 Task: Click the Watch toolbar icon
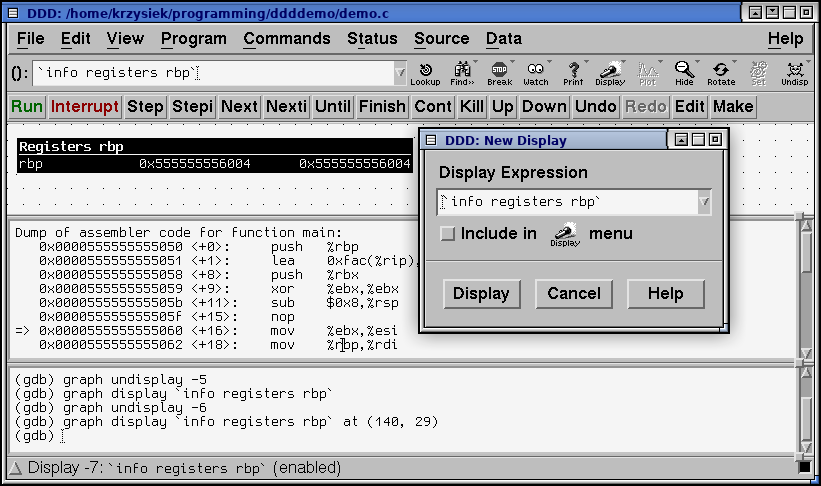[x=536, y=73]
